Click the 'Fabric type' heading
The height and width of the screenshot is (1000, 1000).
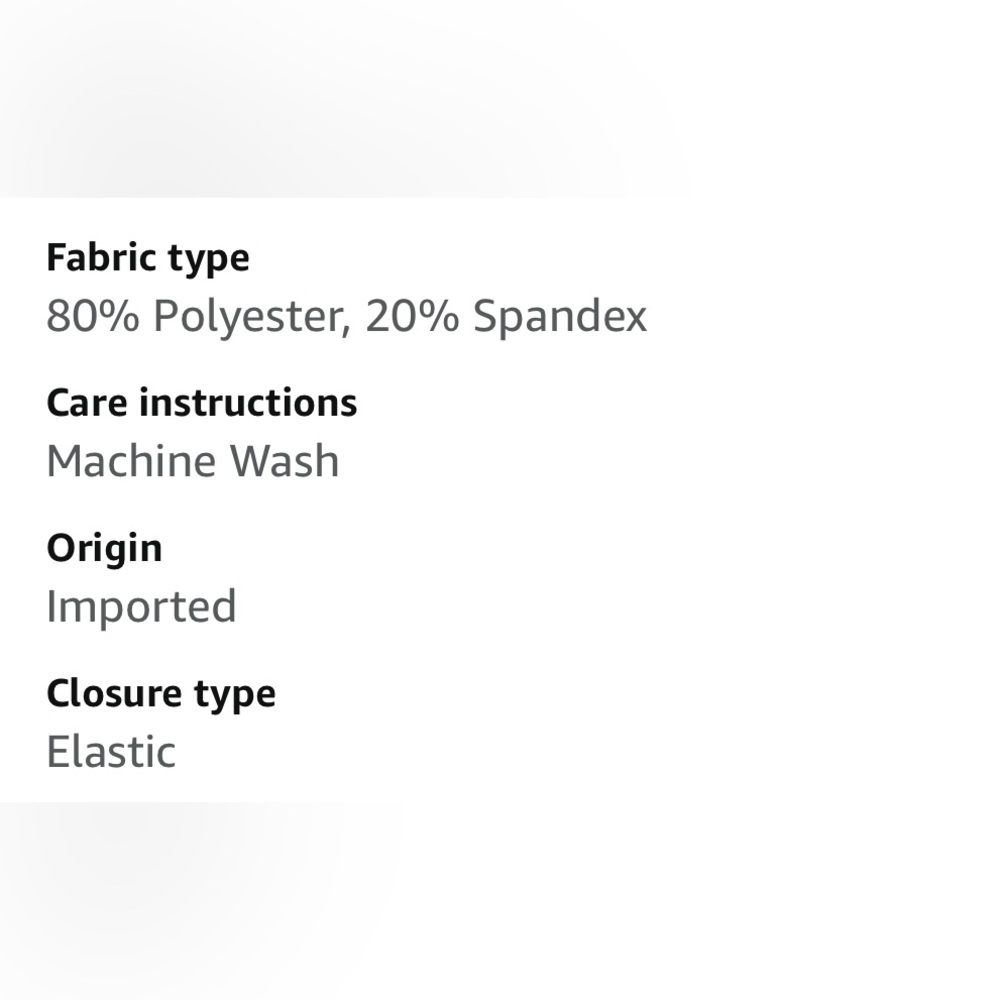[x=148, y=259]
